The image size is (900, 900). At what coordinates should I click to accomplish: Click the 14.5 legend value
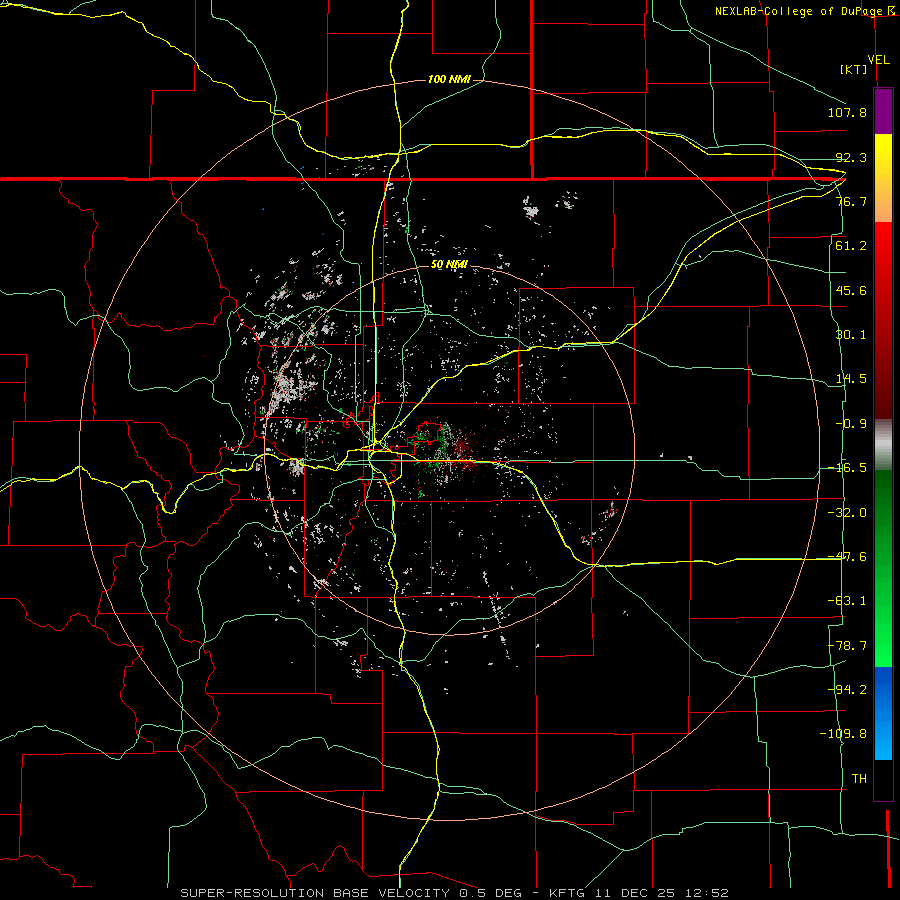(851, 379)
